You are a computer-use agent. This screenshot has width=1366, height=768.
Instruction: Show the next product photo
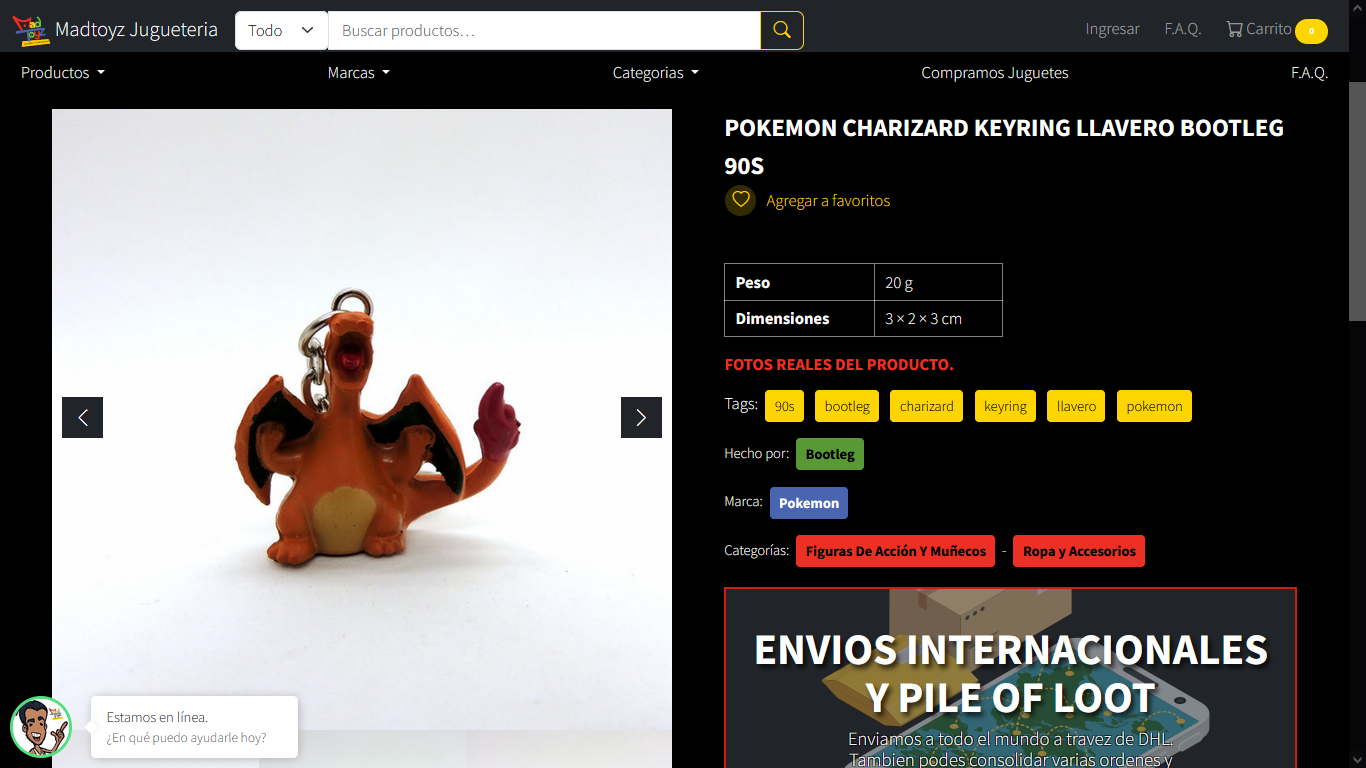coord(641,418)
